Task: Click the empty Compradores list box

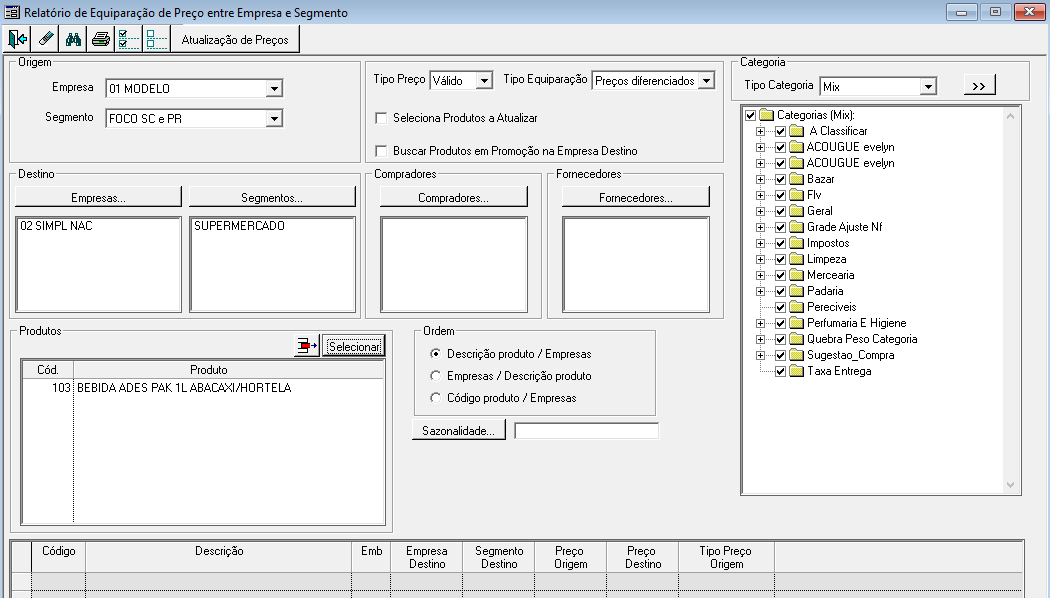Action: (453, 264)
